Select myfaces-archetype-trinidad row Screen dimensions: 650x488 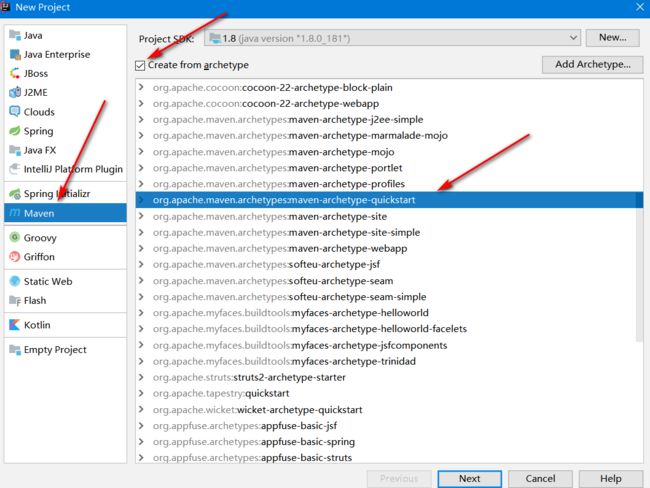pos(389,361)
